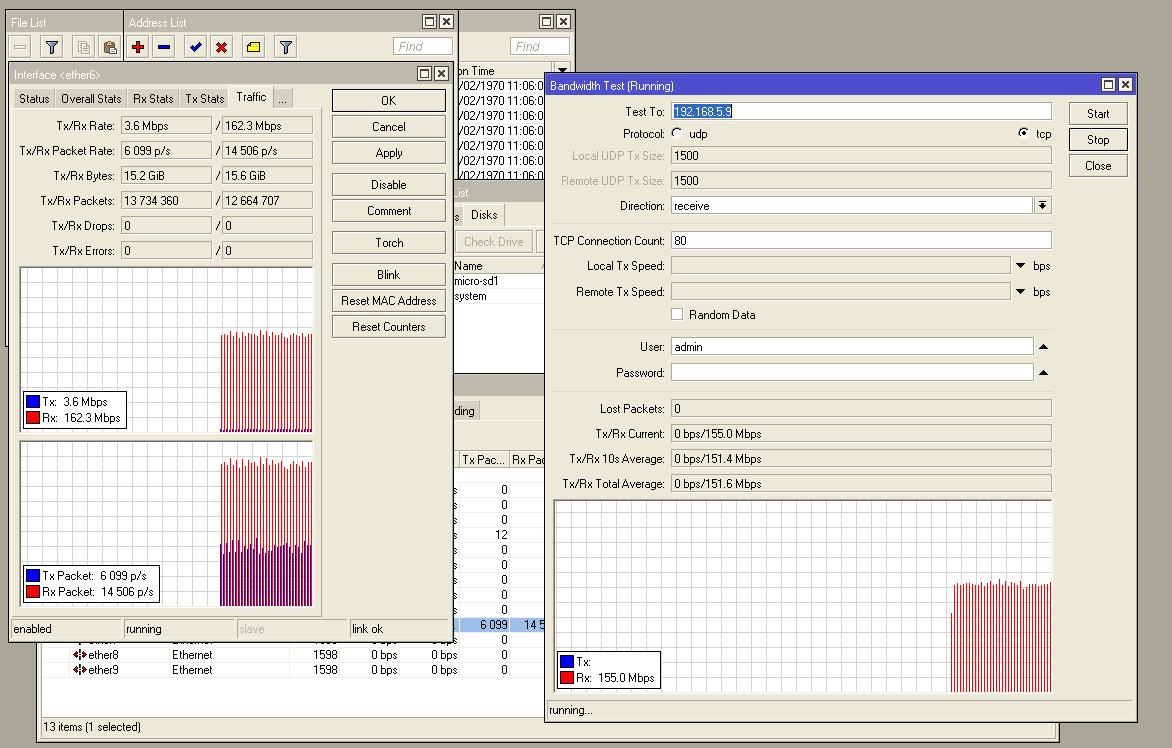
Task: Switch to the Overall Stats tab
Action: pyautogui.click(x=90, y=99)
